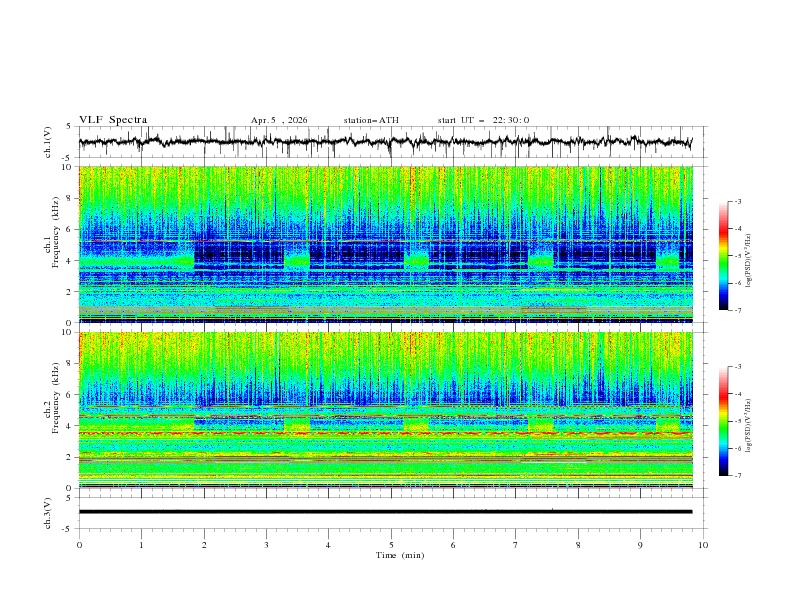792x612 pixels.
Task: Click time axis tick label "1"
Action: click(x=141, y=545)
